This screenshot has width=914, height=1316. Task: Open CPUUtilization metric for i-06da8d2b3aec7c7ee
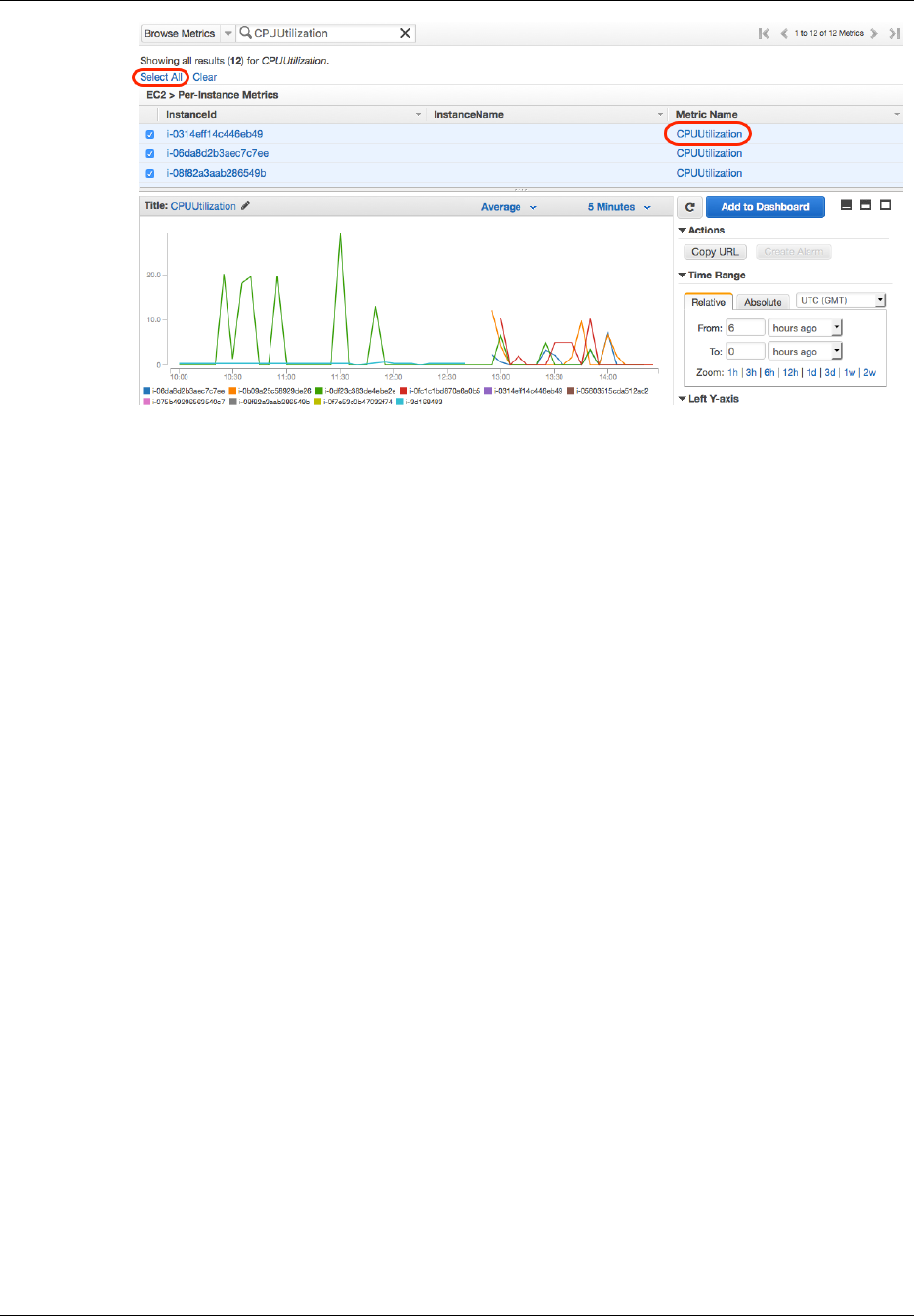pyautogui.click(x=709, y=153)
